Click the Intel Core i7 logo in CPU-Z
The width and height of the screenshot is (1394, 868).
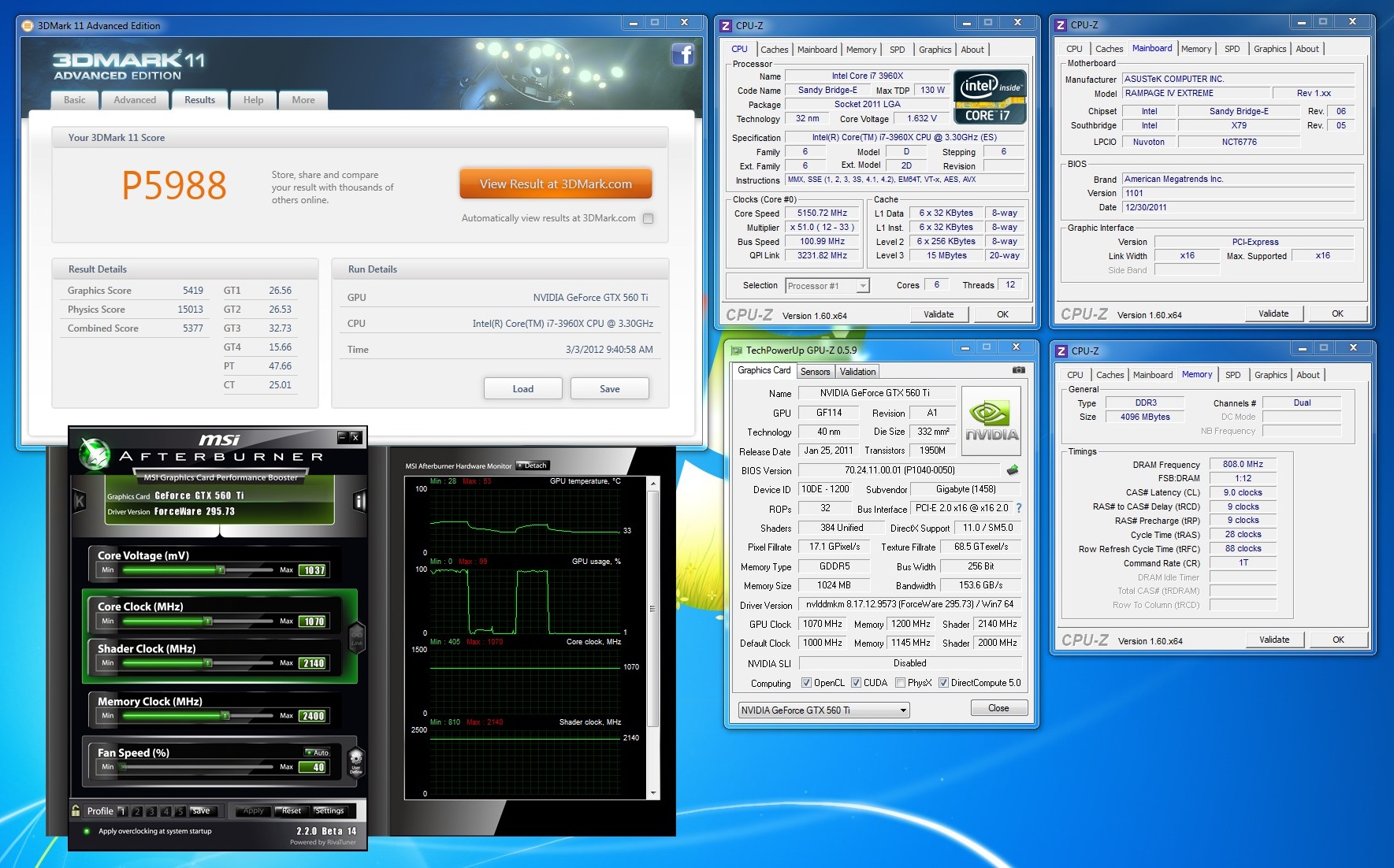point(991,97)
